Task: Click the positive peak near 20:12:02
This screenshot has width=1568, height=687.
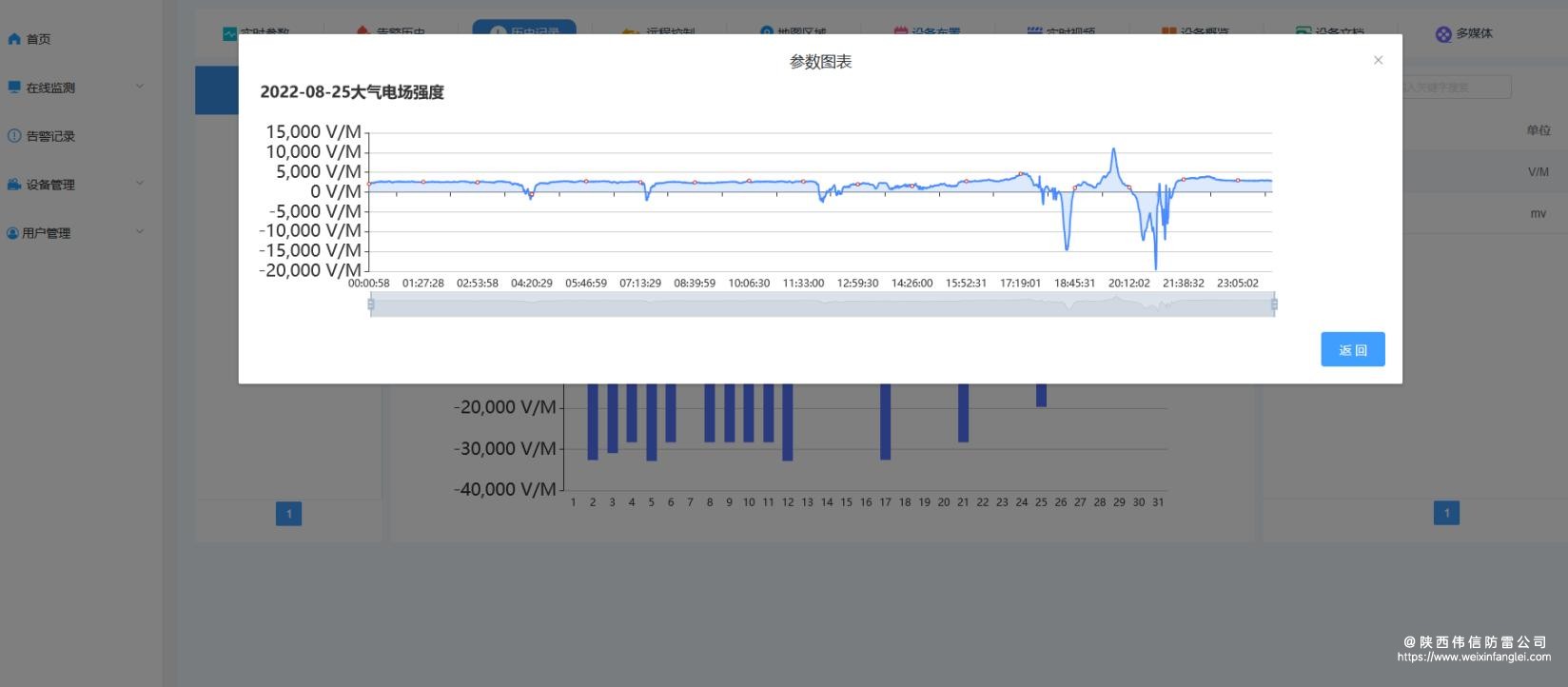Action: point(1113,149)
